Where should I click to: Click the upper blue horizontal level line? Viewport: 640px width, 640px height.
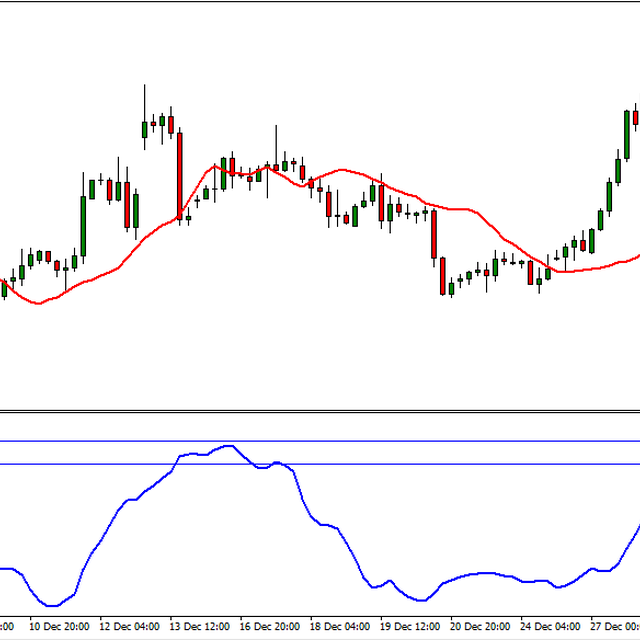pos(400,441)
